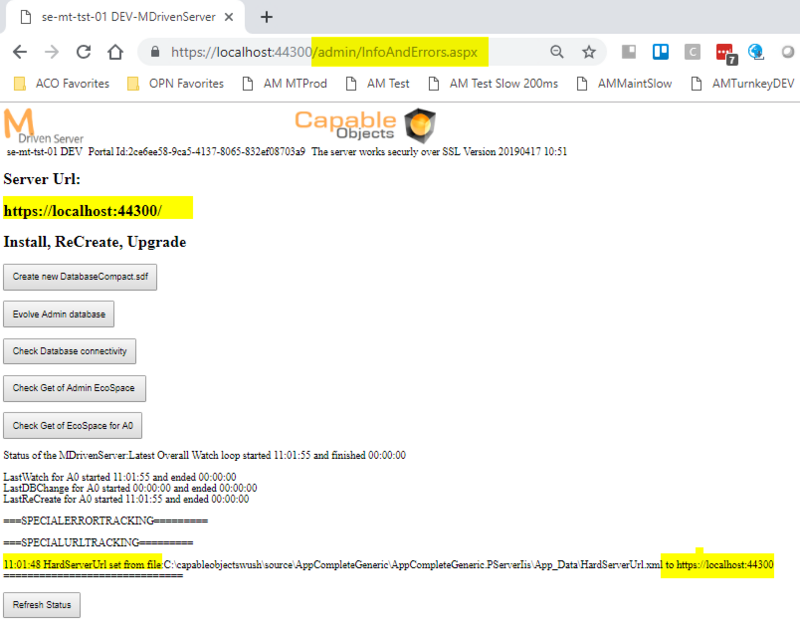Click the Status of the MDrivenServer line
Screen dimensions: 800x626
point(205,455)
